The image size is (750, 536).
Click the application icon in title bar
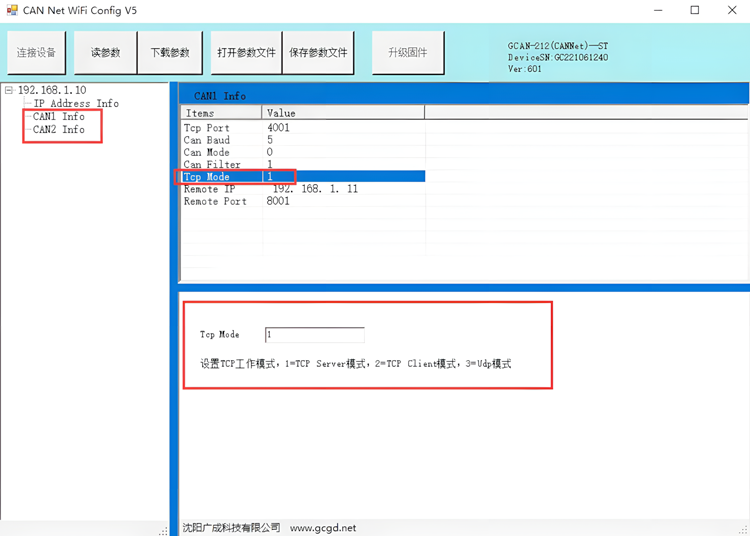click(11, 10)
